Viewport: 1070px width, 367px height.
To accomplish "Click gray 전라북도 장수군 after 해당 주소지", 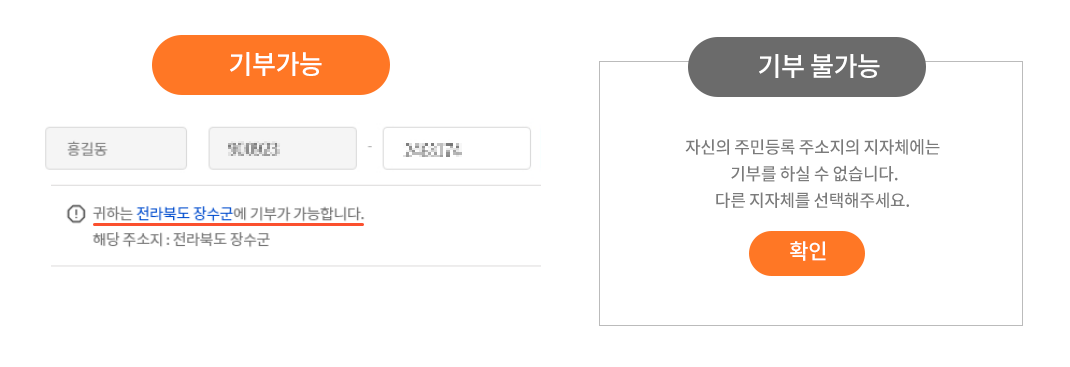I will [x=221, y=240].
